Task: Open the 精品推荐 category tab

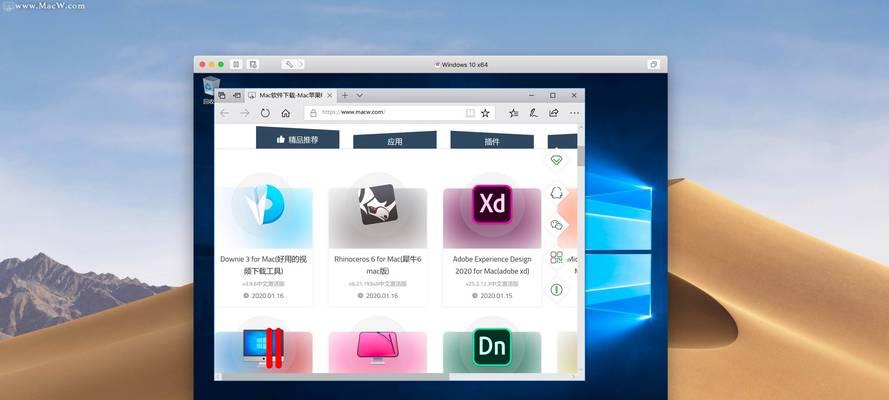Action: pyautogui.click(x=298, y=138)
